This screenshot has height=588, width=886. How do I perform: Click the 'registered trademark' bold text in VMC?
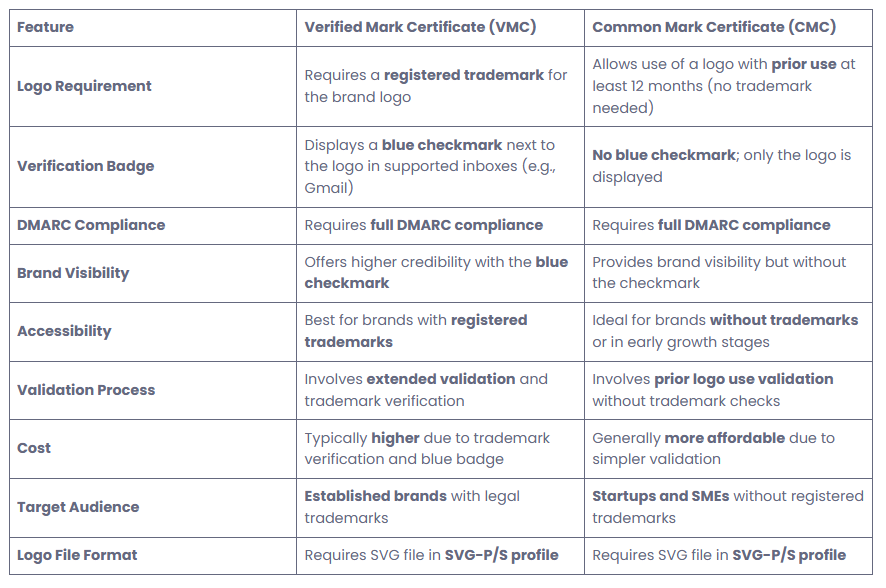(464, 75)
